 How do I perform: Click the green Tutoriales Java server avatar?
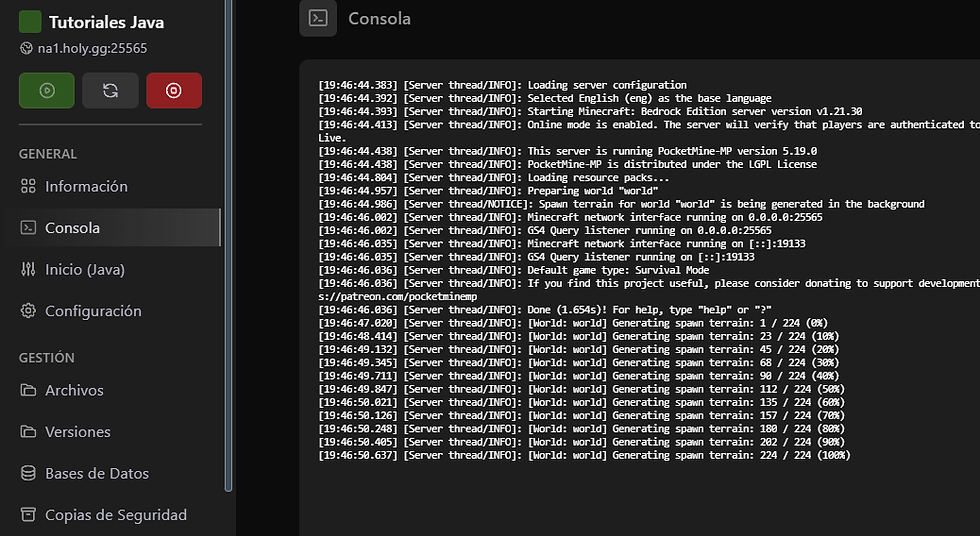click(30, 22)
